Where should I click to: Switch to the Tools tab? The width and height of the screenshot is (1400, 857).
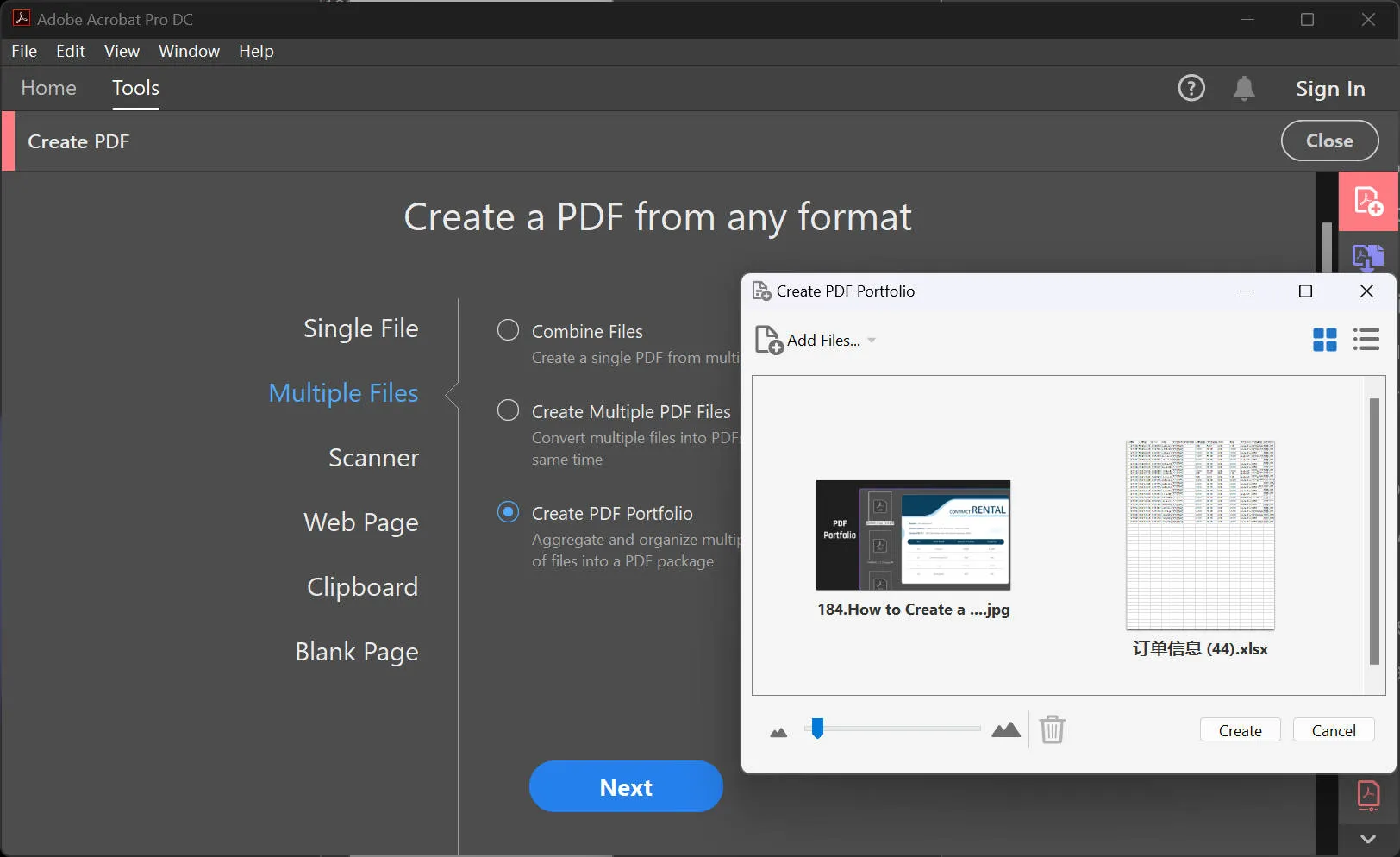[135, 88]
